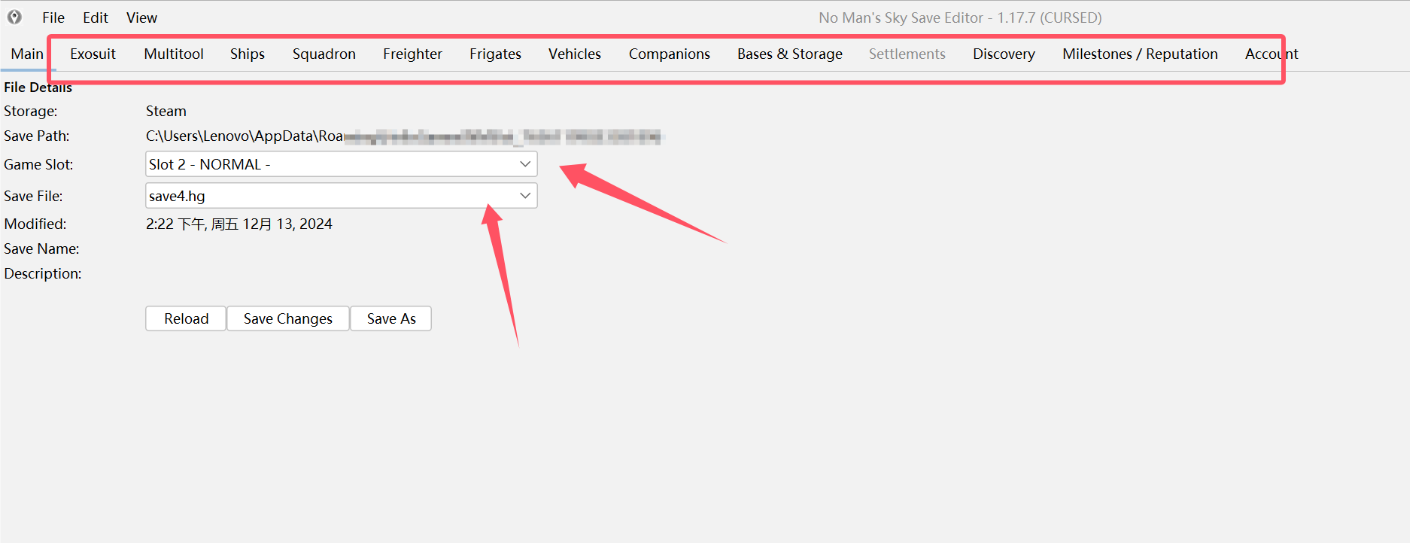Open the File menu
Viewport: 1410px width, 543px height.
(53, 18)
